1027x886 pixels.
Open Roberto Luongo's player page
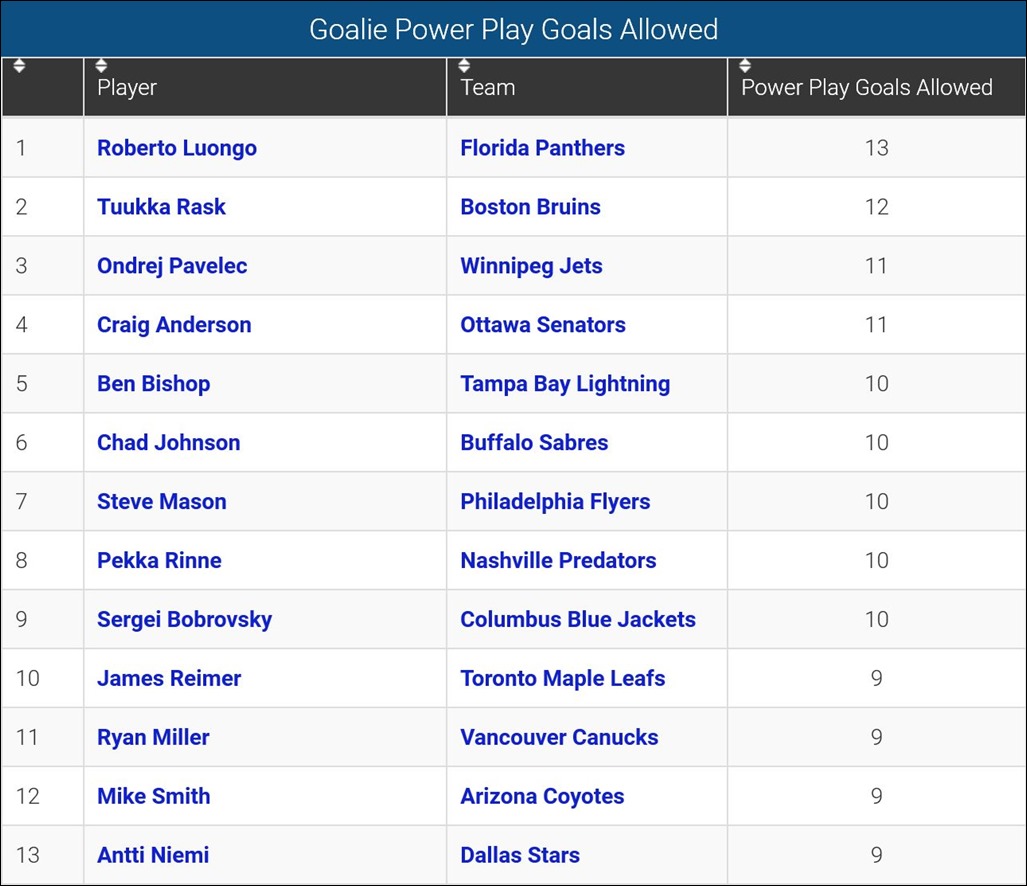176,147
